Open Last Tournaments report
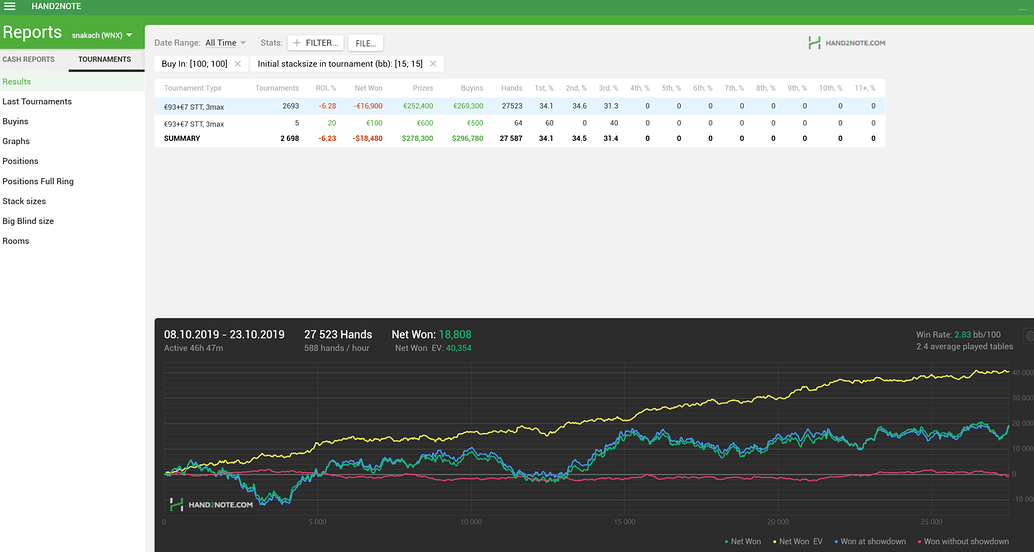1034x552 pixels. click(x=37, y=102)
